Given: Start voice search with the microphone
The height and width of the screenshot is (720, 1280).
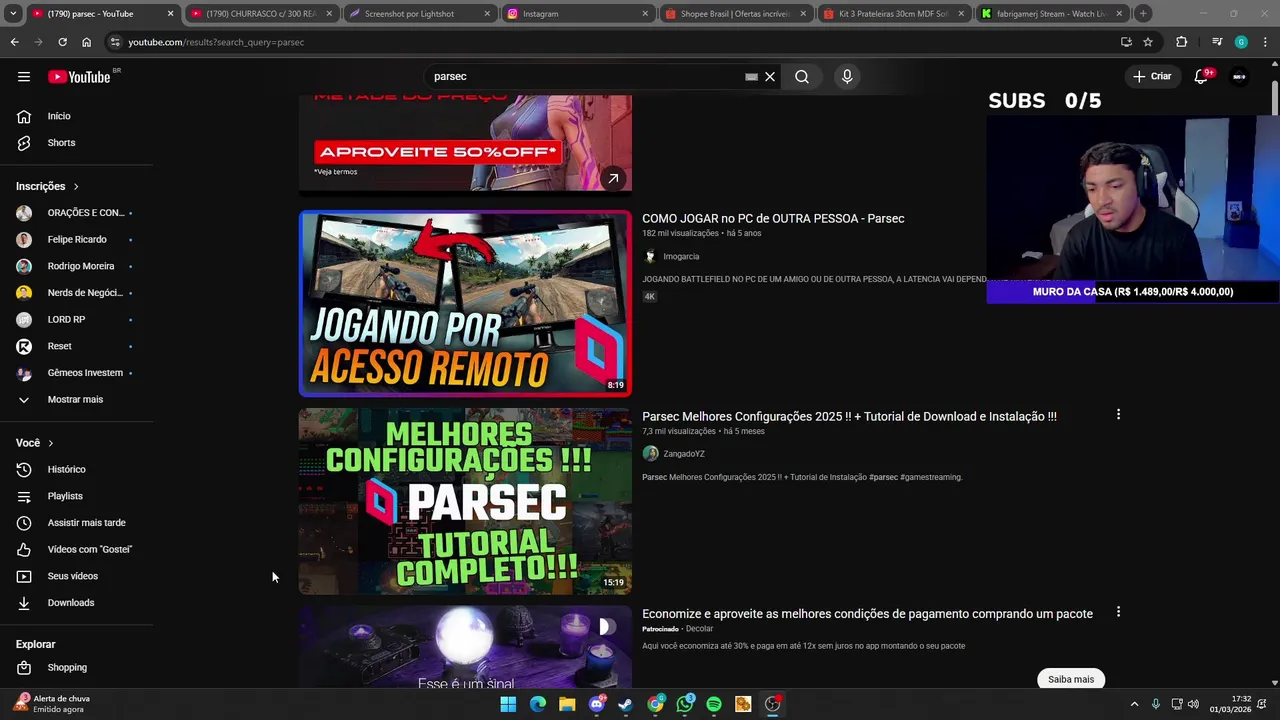Looking at the screenshot, I should point(847,76).
